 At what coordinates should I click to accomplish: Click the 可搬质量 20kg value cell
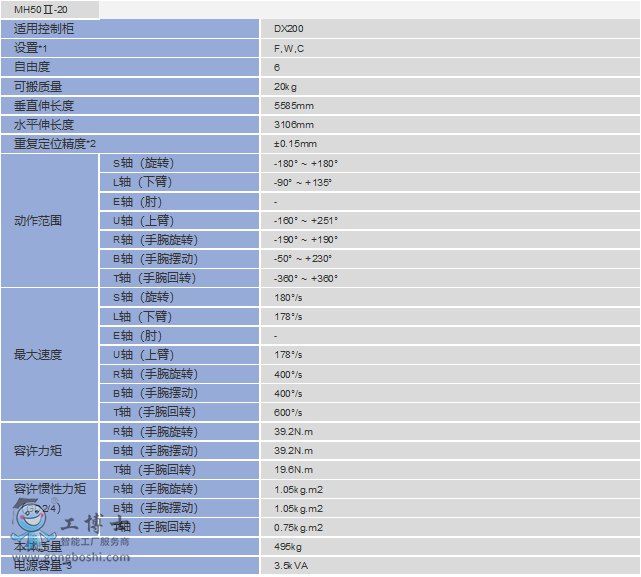coord(285,87)
